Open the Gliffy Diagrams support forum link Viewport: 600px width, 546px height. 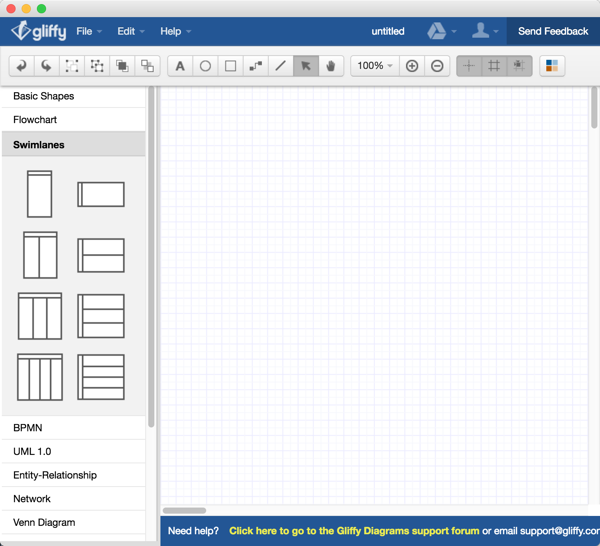[x=354, y=531]
